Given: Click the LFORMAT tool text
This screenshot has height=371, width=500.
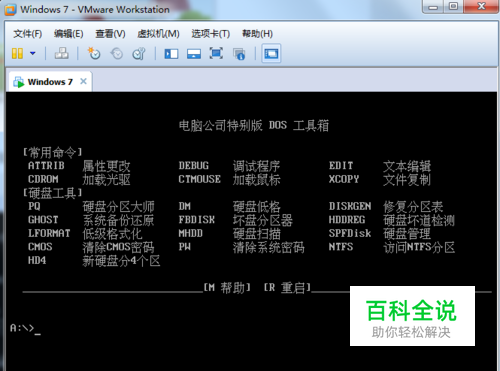Looking at the screenshot, I should [49, 233].
